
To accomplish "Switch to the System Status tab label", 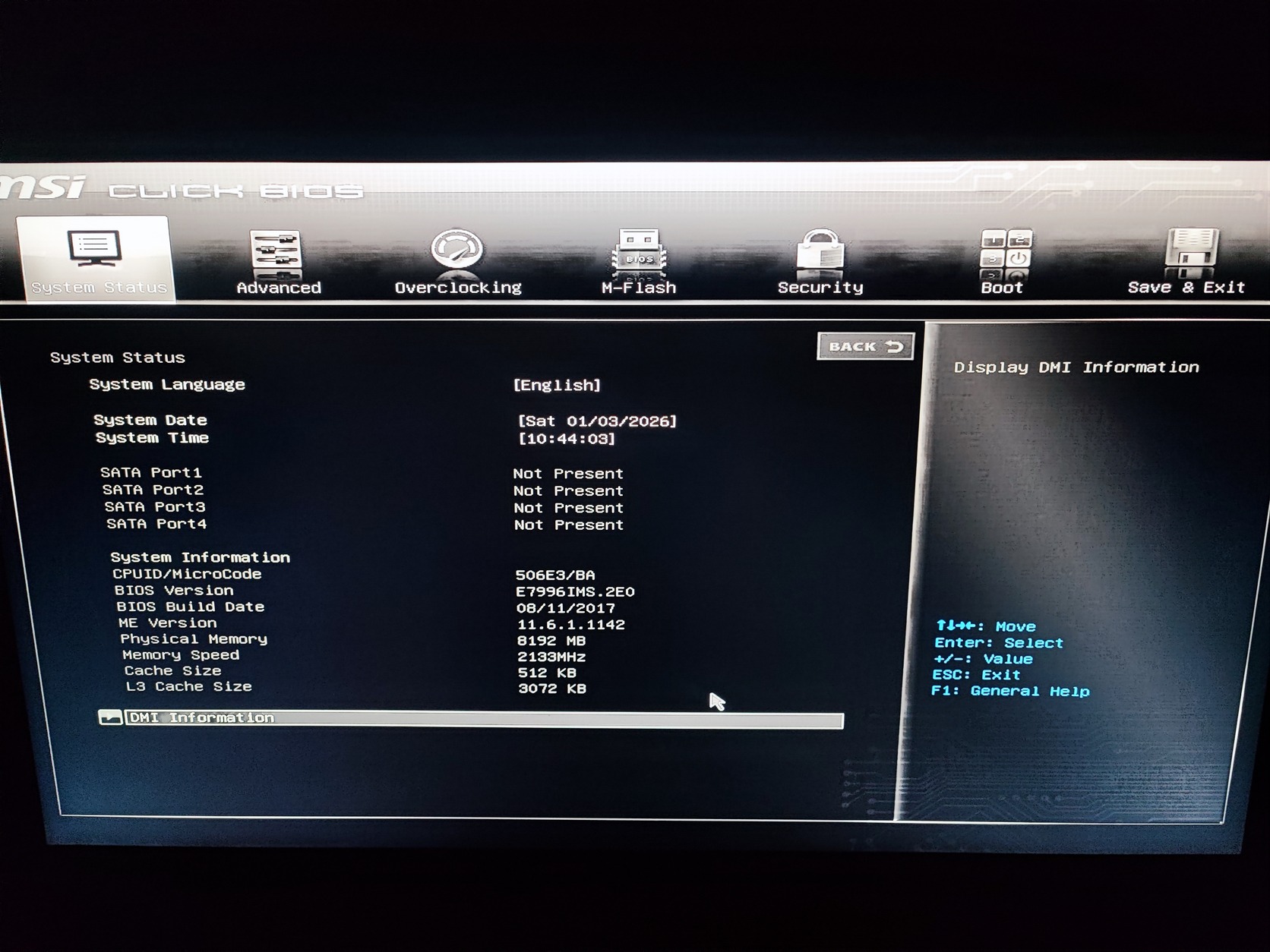I will 99,288.
